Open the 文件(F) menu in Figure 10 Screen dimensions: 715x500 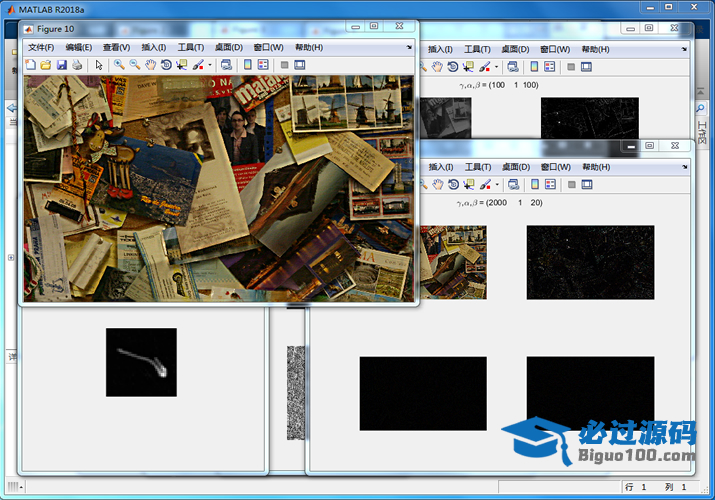click(x=41, y=47)
